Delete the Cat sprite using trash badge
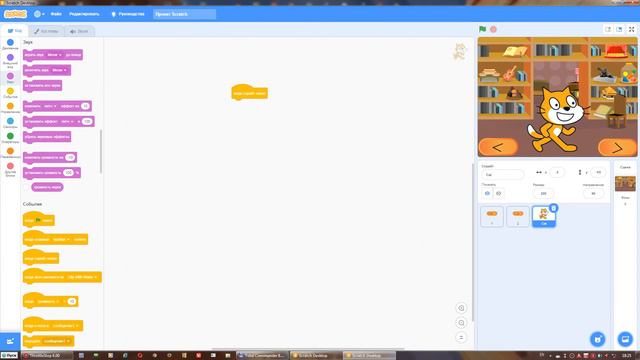This screenshot has width=640, height=360. (553, 208)
